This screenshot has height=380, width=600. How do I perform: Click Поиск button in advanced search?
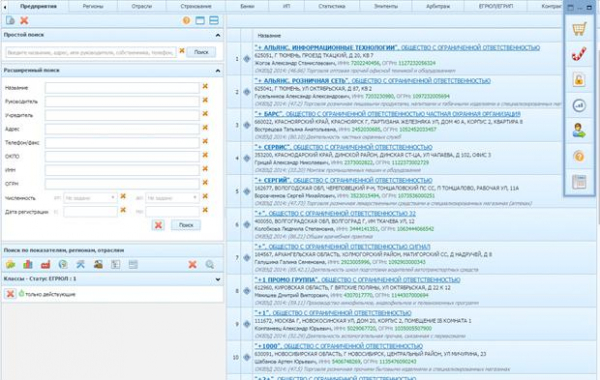tap(186, 225)
